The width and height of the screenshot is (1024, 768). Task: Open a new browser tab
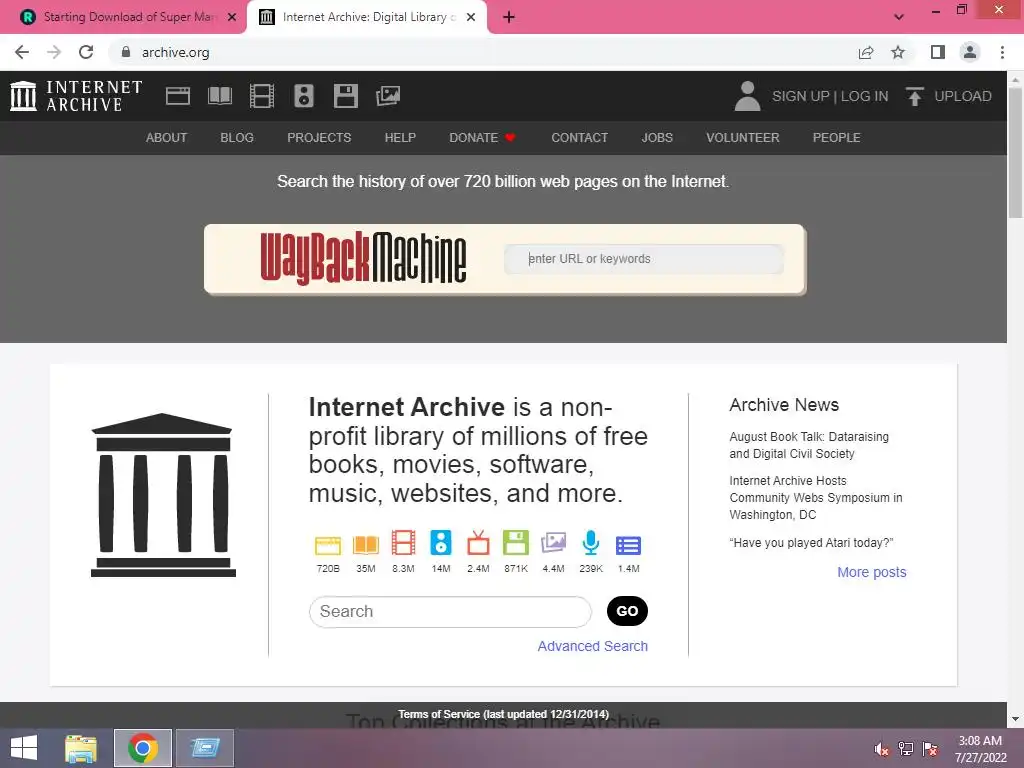pyautogui.click(x=509, y=17)
